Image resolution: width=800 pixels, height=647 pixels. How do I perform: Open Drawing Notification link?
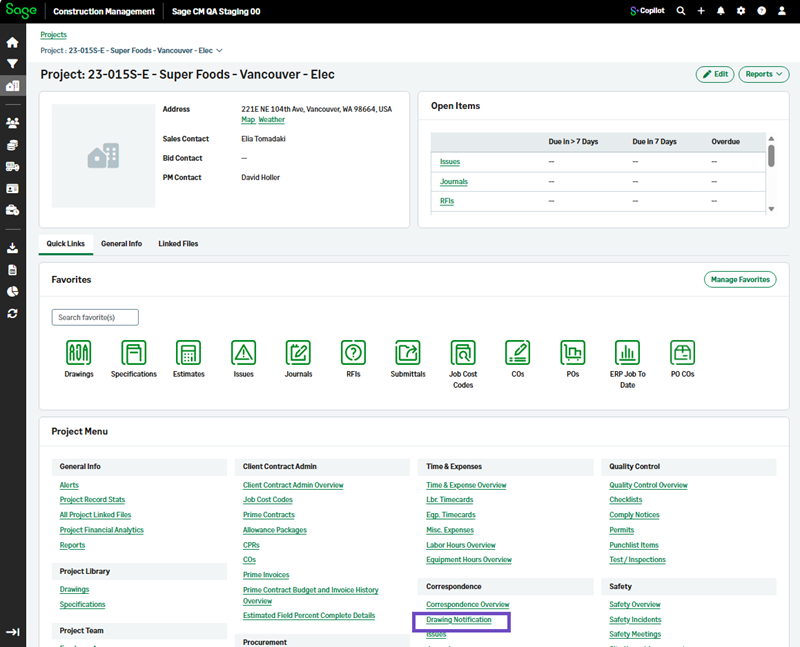point(459,619)
